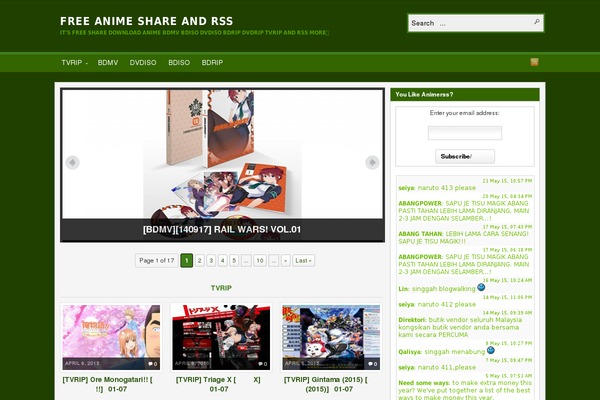
Task: Go to page 4
Action: (223, 261)
